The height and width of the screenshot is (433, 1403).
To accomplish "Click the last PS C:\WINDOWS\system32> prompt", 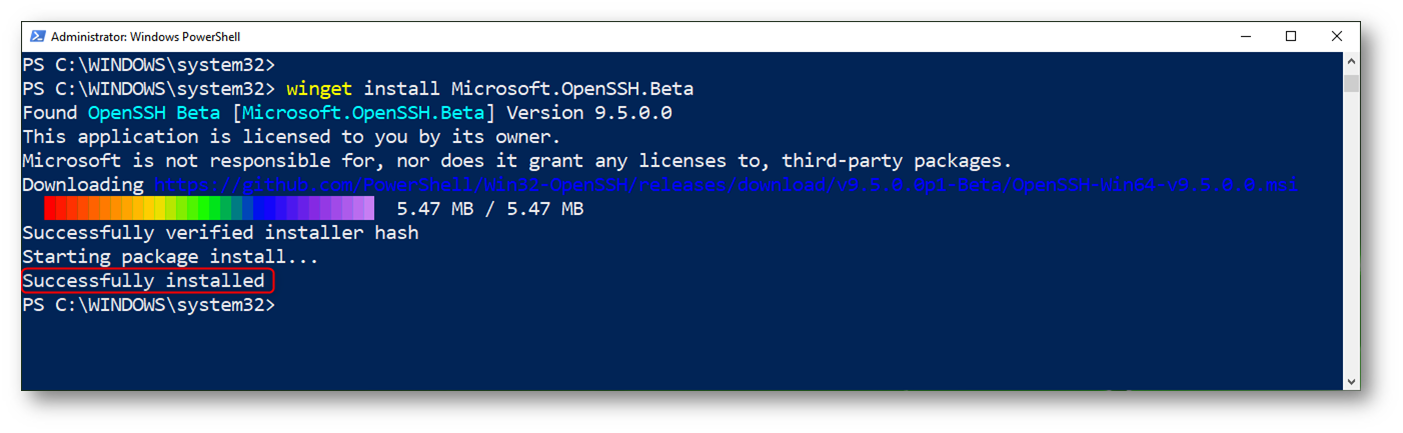I will coord(148,305).
